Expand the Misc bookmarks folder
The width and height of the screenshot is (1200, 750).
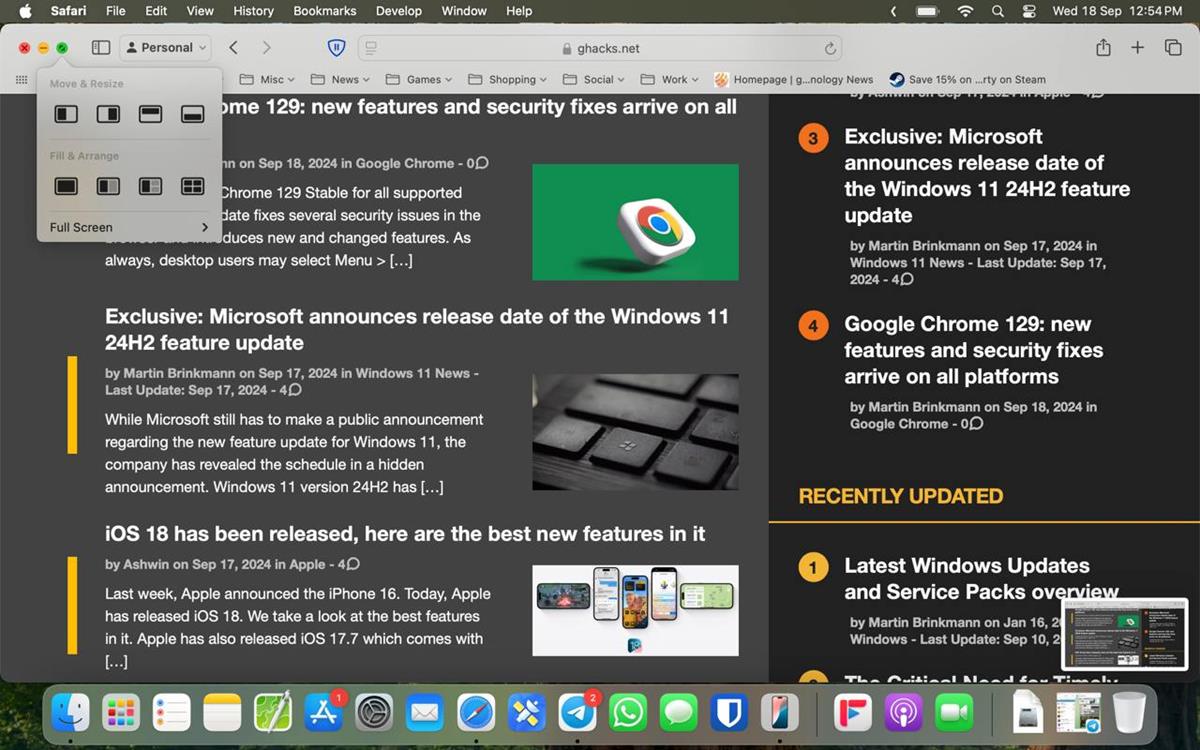[x=266, y=79]
